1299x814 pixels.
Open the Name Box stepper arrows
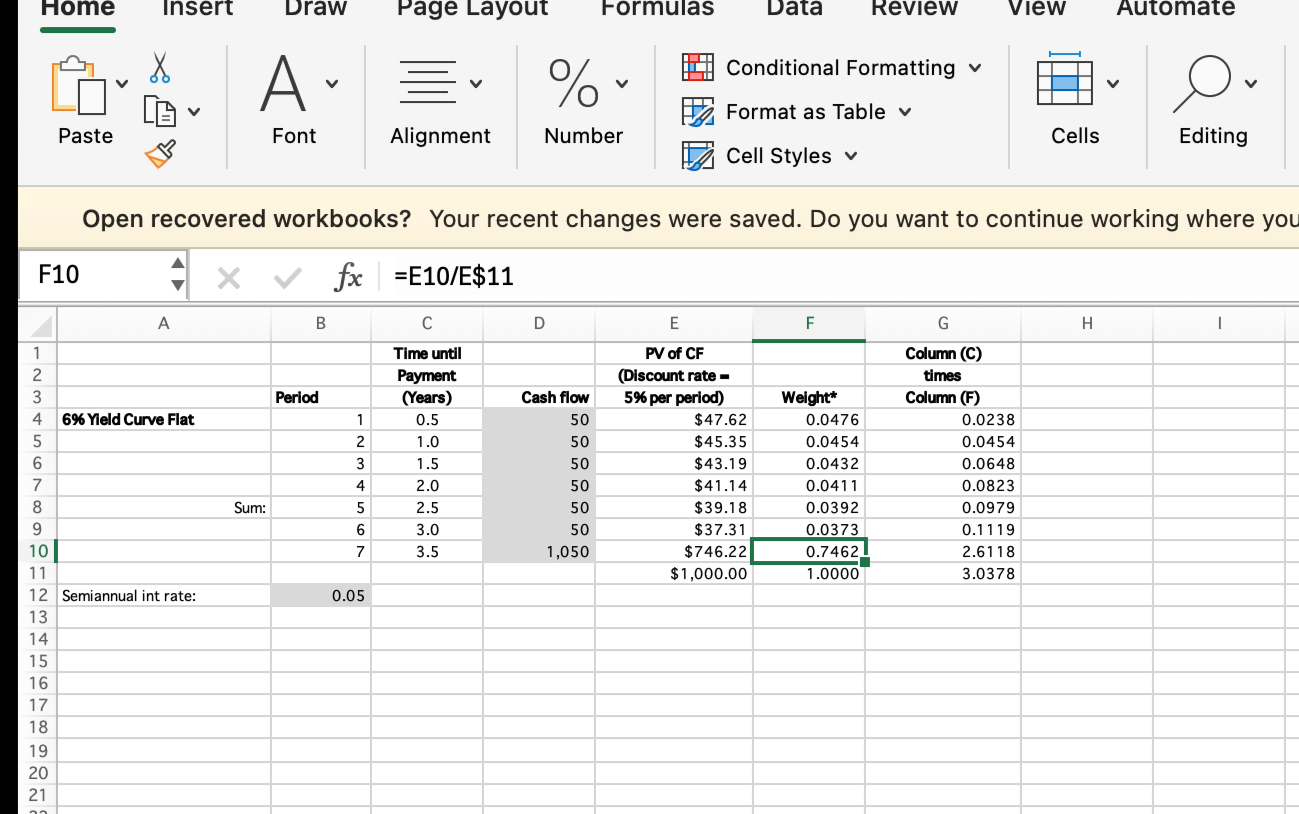click(x=176, y=274)
